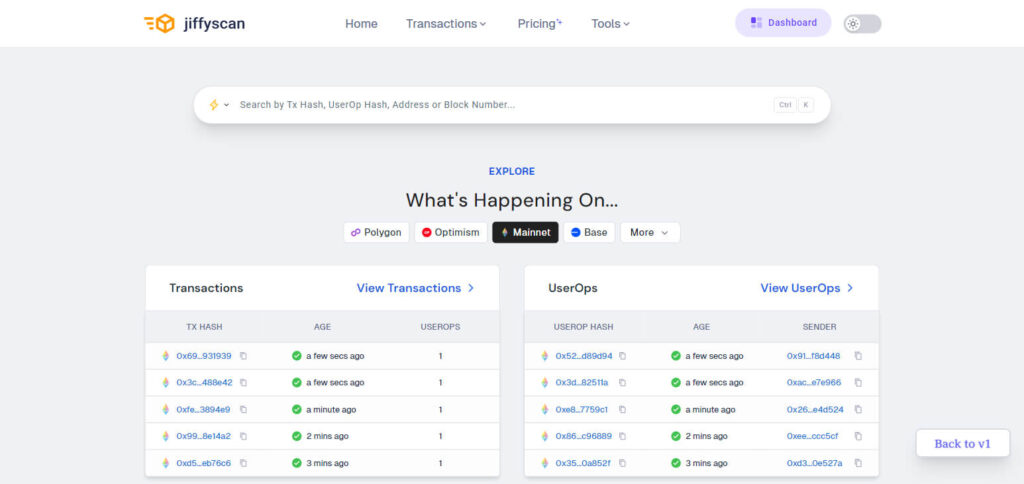
Task: Open the Pricing menu item
Action: (x=539, y=24)
